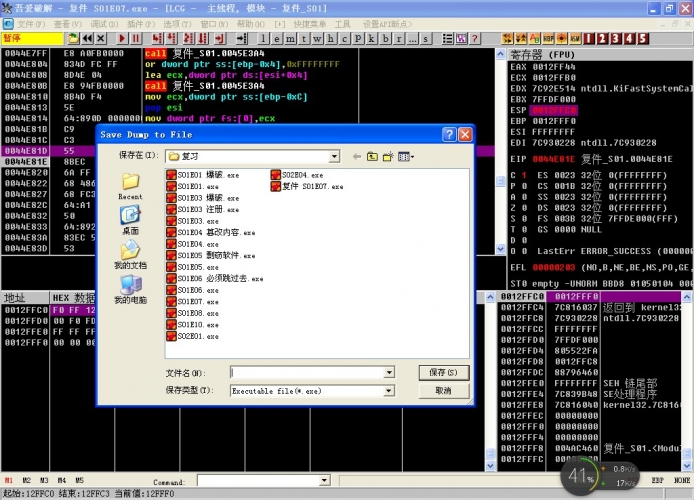Create a new folder in dialog toolbar
694x500 pixels.
click(388, 156)
